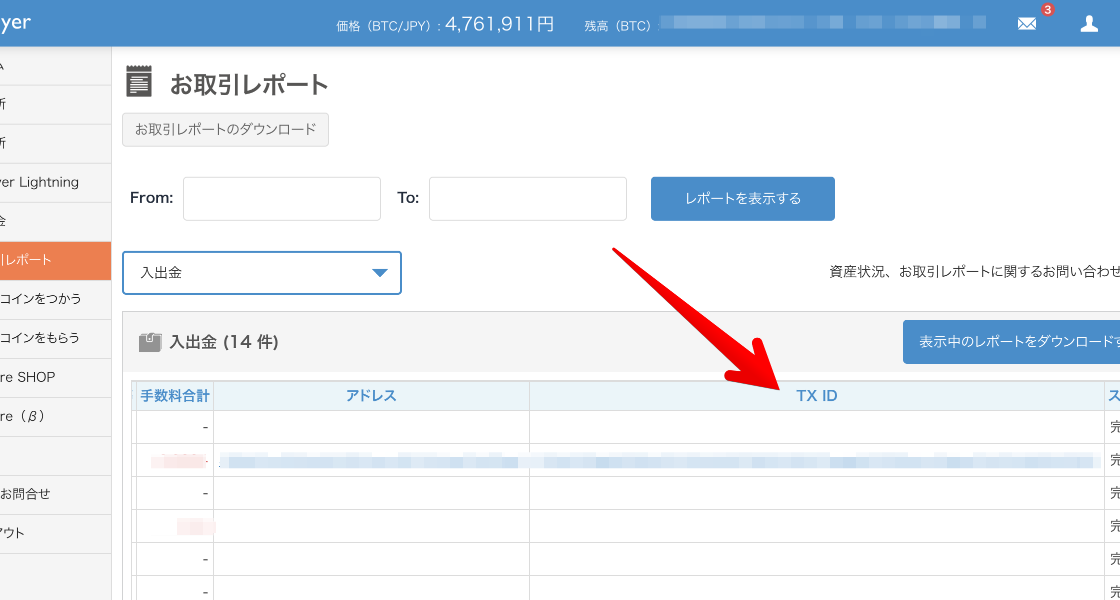The width and height of the screenshot is (1120, 600).
Task: Click the red notification badge showing 3
Action: point(1047,10)
